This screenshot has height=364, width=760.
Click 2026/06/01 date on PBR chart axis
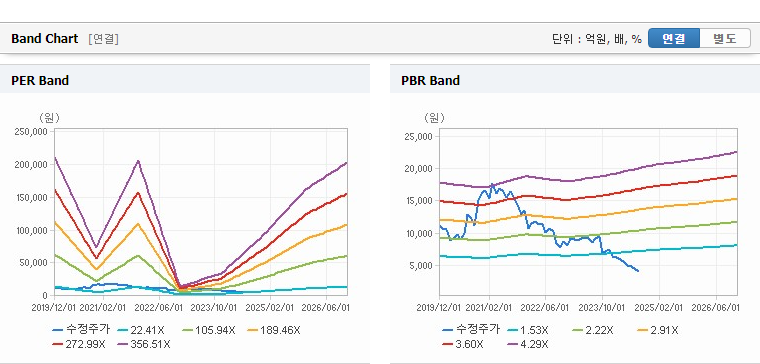(716, 308)
